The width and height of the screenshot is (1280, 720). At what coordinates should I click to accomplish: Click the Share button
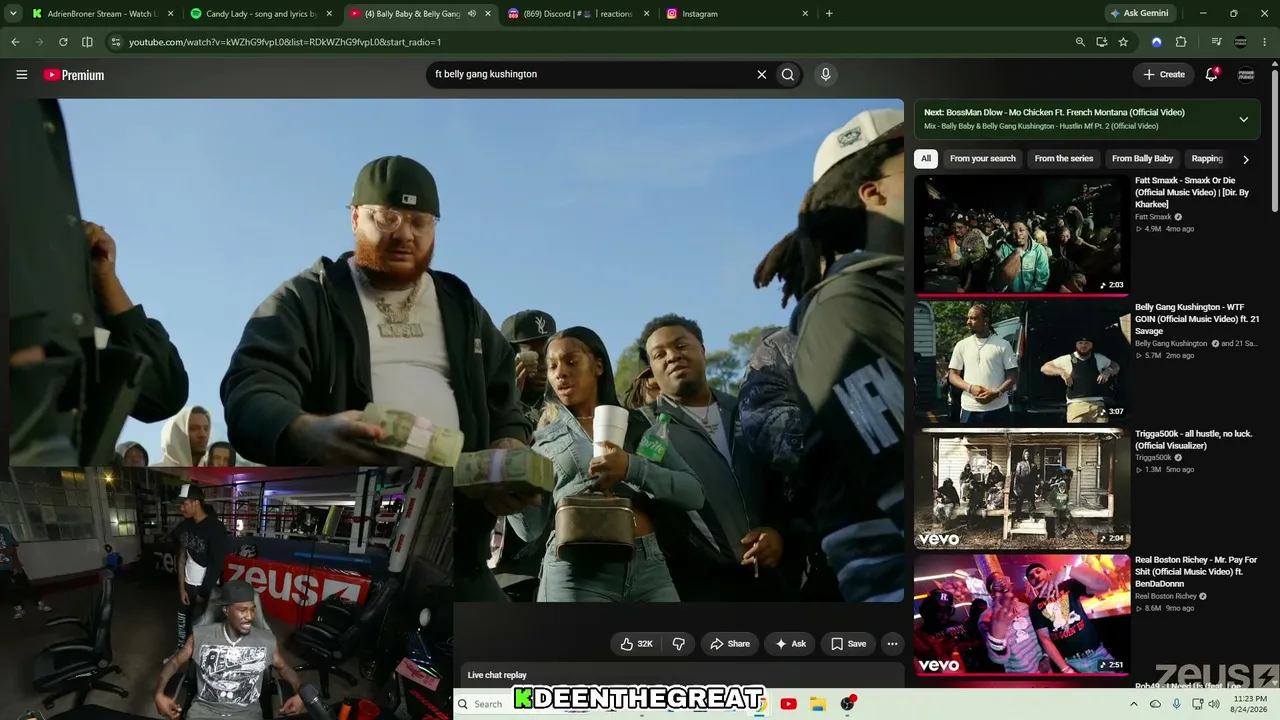tap(729, 644)
